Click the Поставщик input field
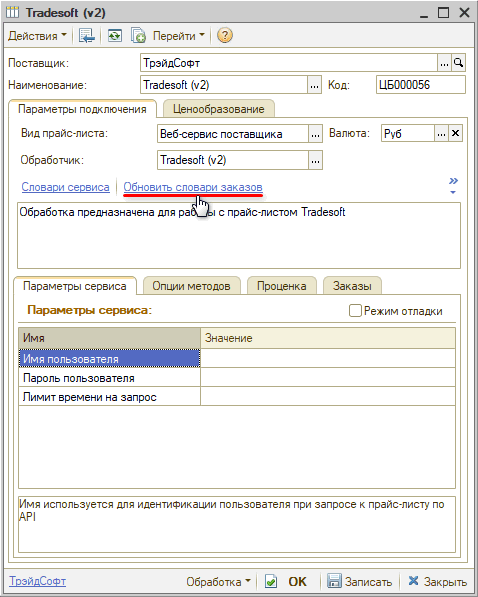Viewport: 478px width, 597px height. (x=289, y=63)
